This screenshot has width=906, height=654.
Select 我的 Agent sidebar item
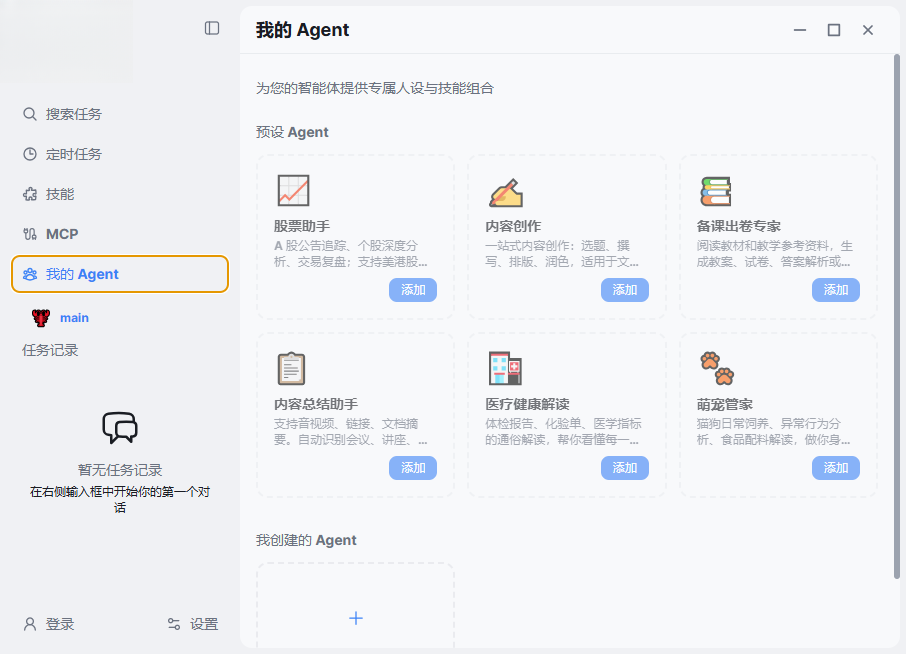[120, 274]
